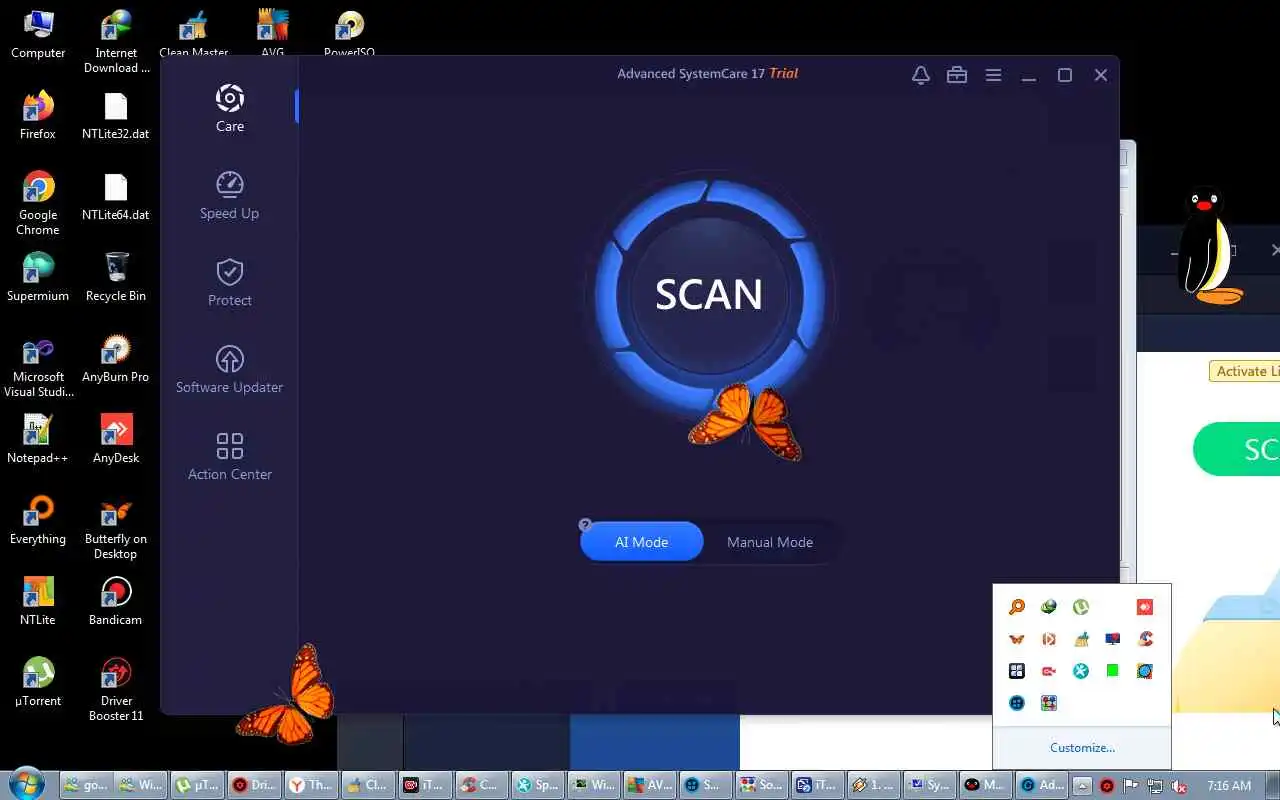Screen dimensions: 1280x800
Task: Click Everything magnifier tray icon
Action: point(1017,607)
